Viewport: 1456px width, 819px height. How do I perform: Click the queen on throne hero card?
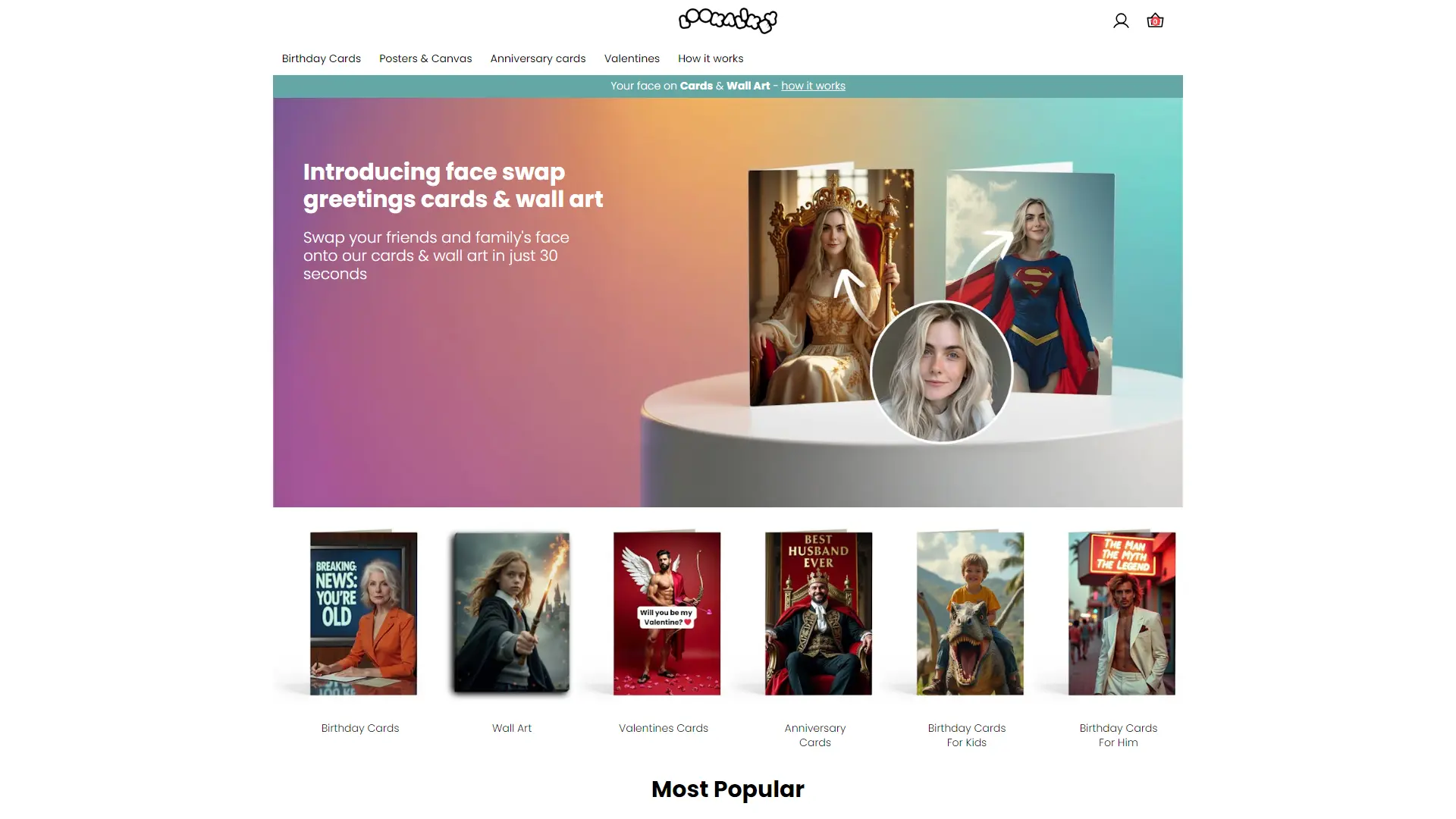(x=831, y=287)
